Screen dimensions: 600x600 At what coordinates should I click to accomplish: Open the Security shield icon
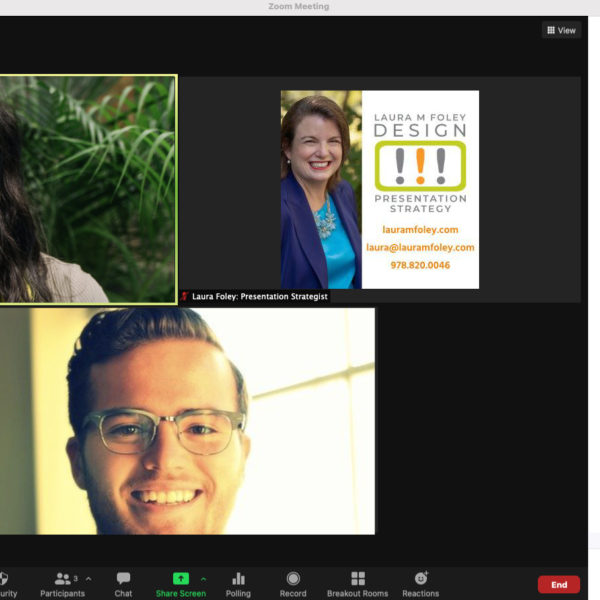(x=5, y=578)
